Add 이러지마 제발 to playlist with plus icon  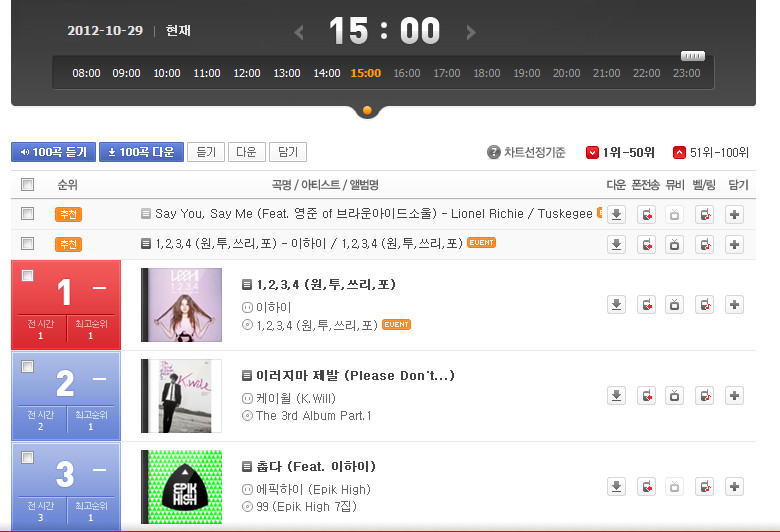click(734, 396)
